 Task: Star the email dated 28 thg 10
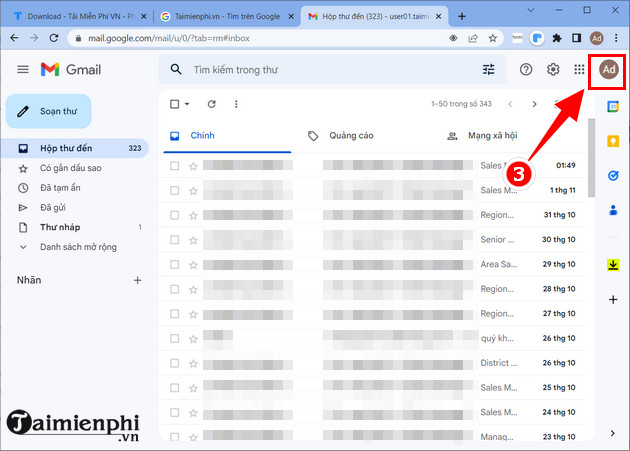[x=193, y=289]
